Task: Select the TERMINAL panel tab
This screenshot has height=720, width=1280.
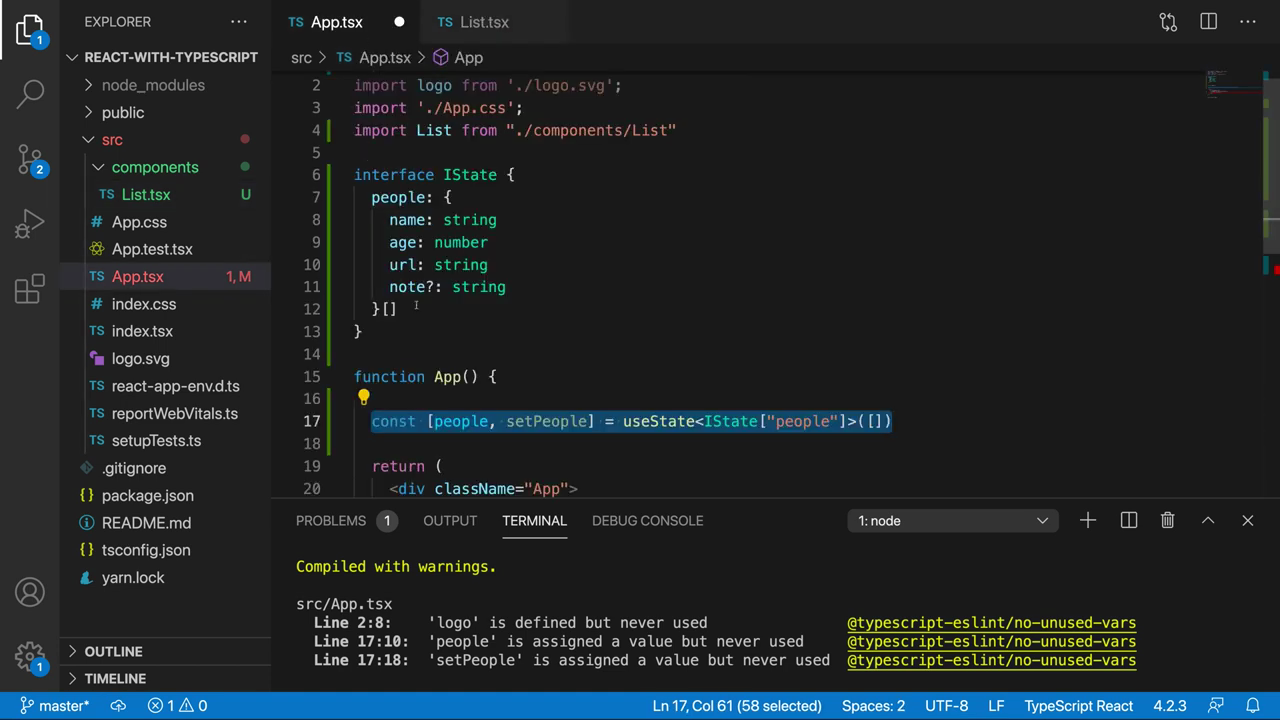Action: 534,520
